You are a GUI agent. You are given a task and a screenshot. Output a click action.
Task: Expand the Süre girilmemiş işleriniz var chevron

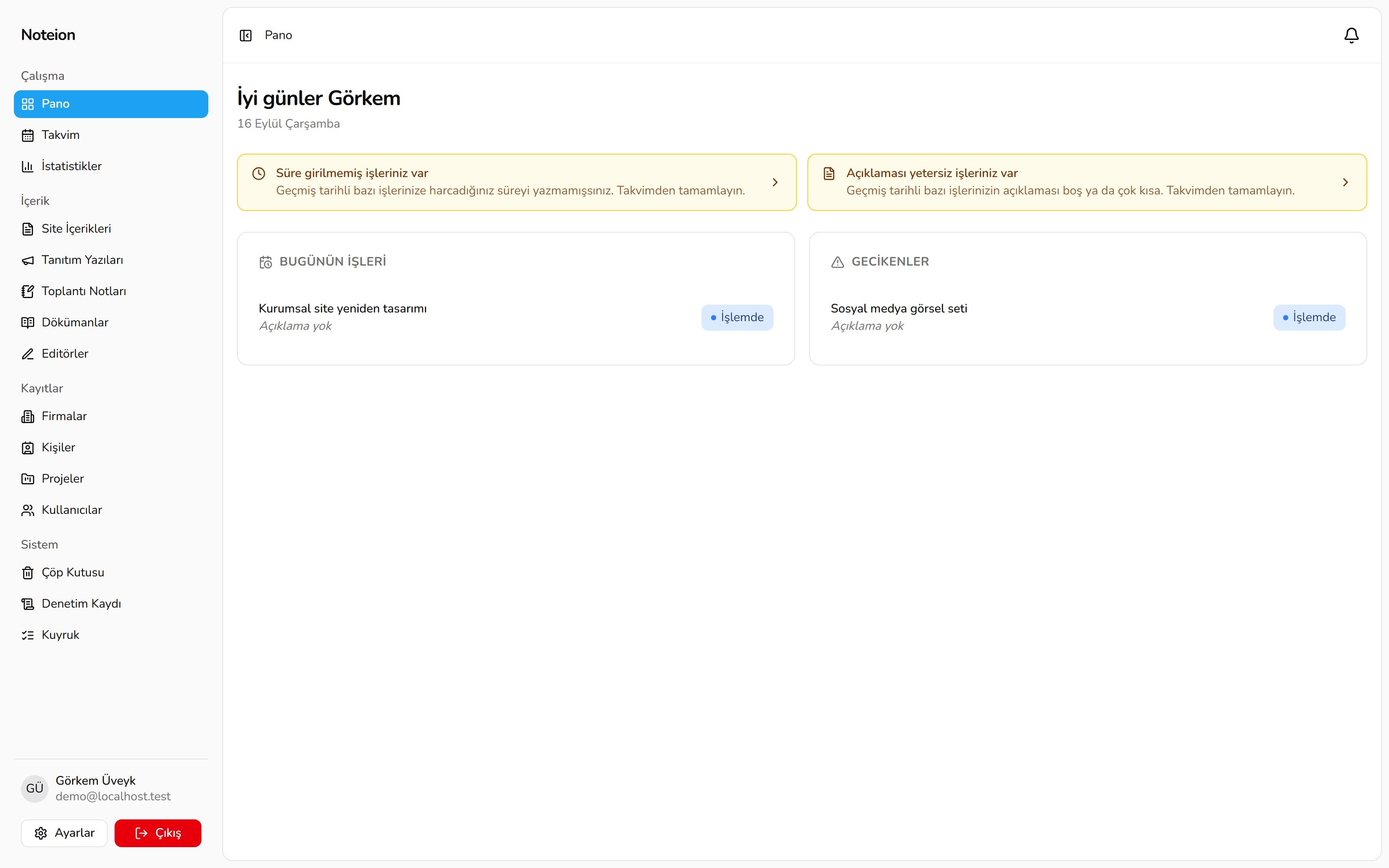(x=775, y=183)
